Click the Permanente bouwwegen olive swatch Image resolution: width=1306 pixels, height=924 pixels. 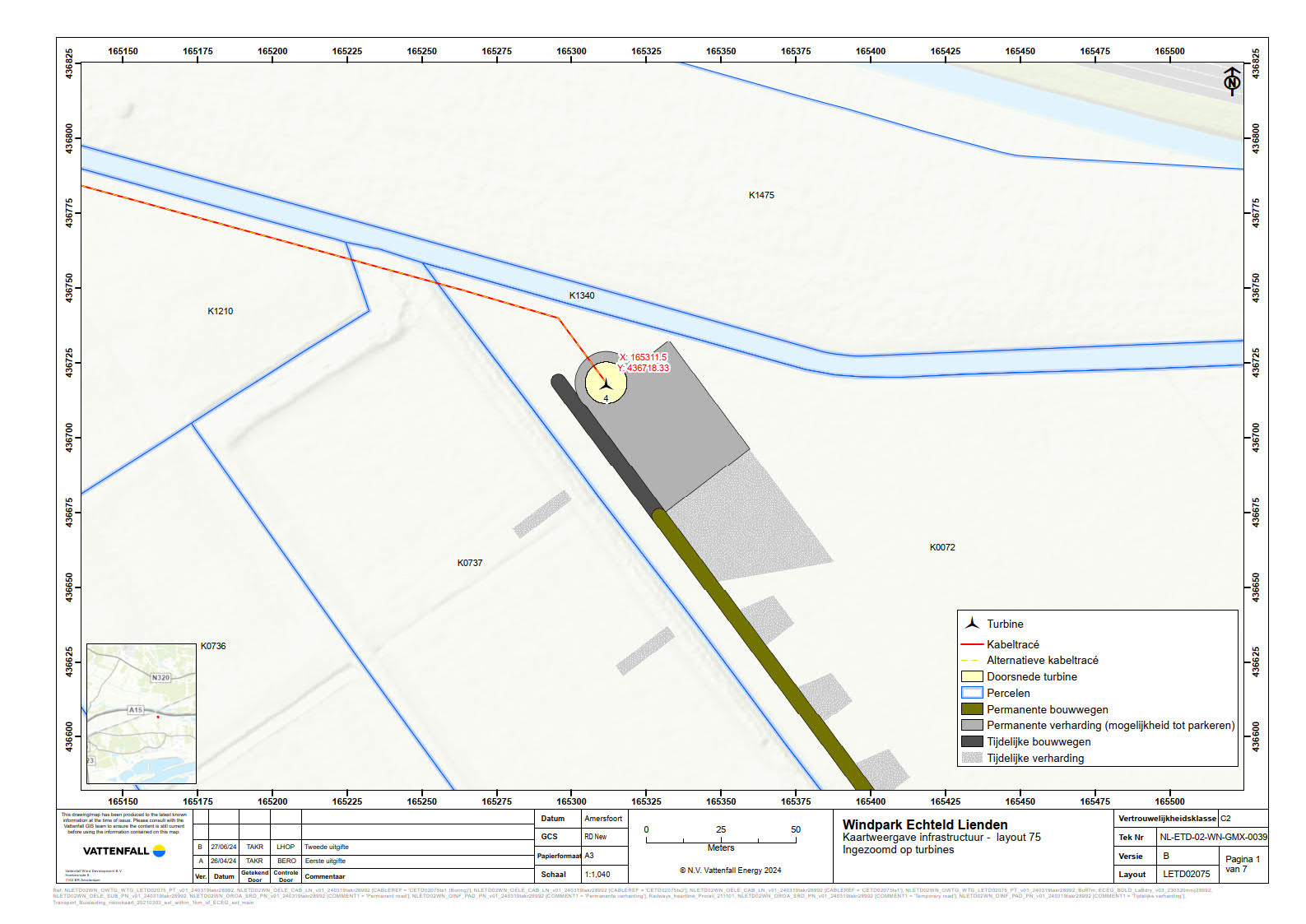pyautogui.click(x=972, y=709)
